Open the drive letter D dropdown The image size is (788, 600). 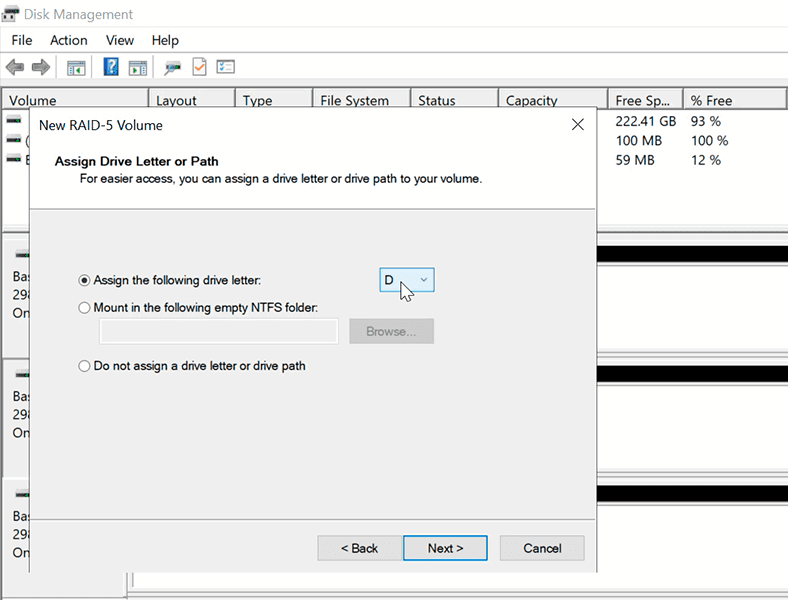(x=407, y=280)
